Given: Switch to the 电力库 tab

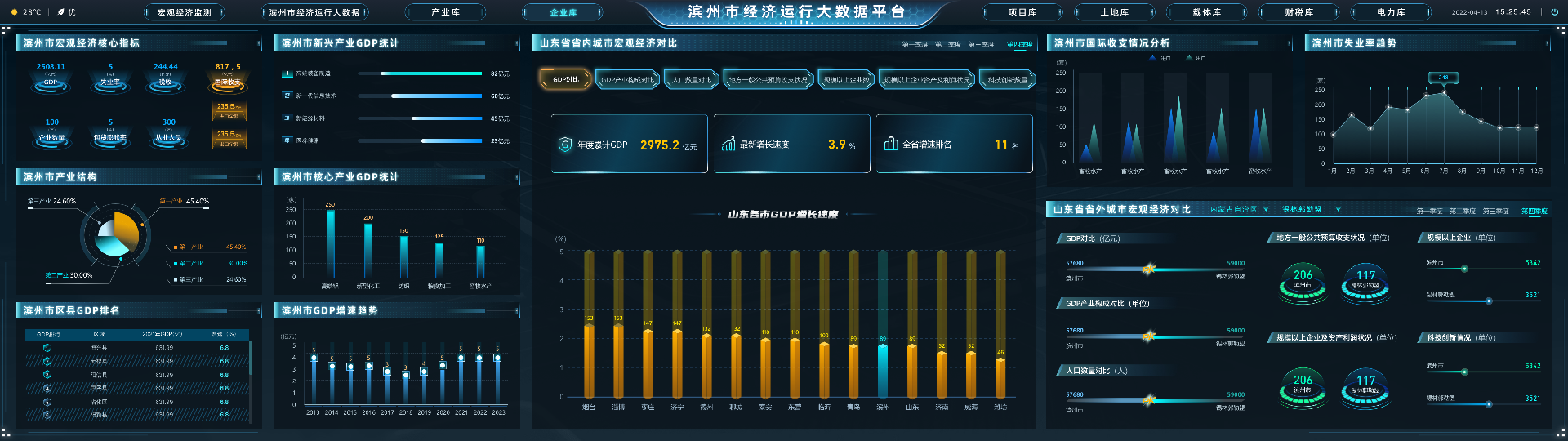Looking at the screenshot, I should click(1391, 12).
